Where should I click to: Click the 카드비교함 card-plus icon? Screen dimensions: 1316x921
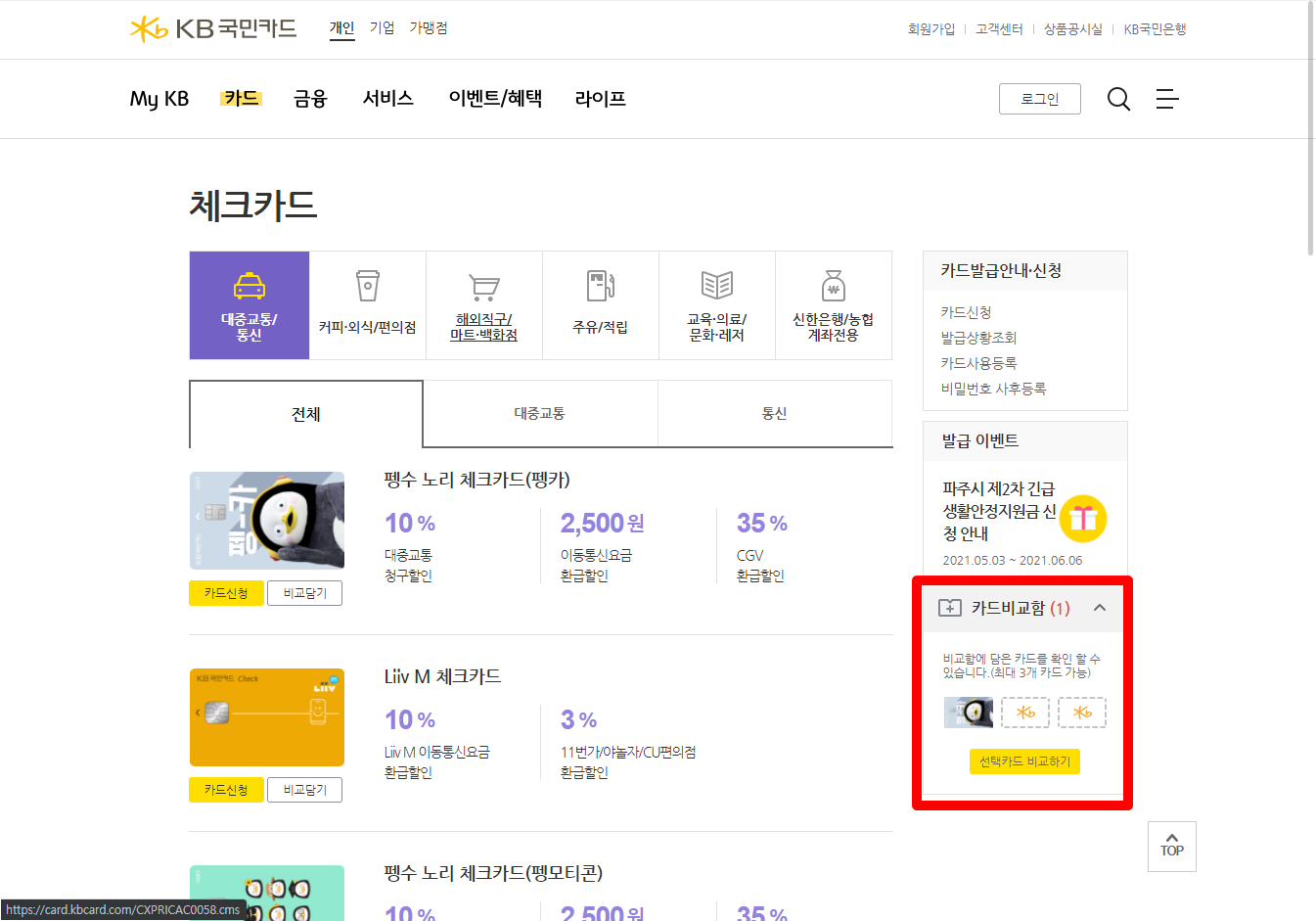pyautogui.click(x=949, y=608)
